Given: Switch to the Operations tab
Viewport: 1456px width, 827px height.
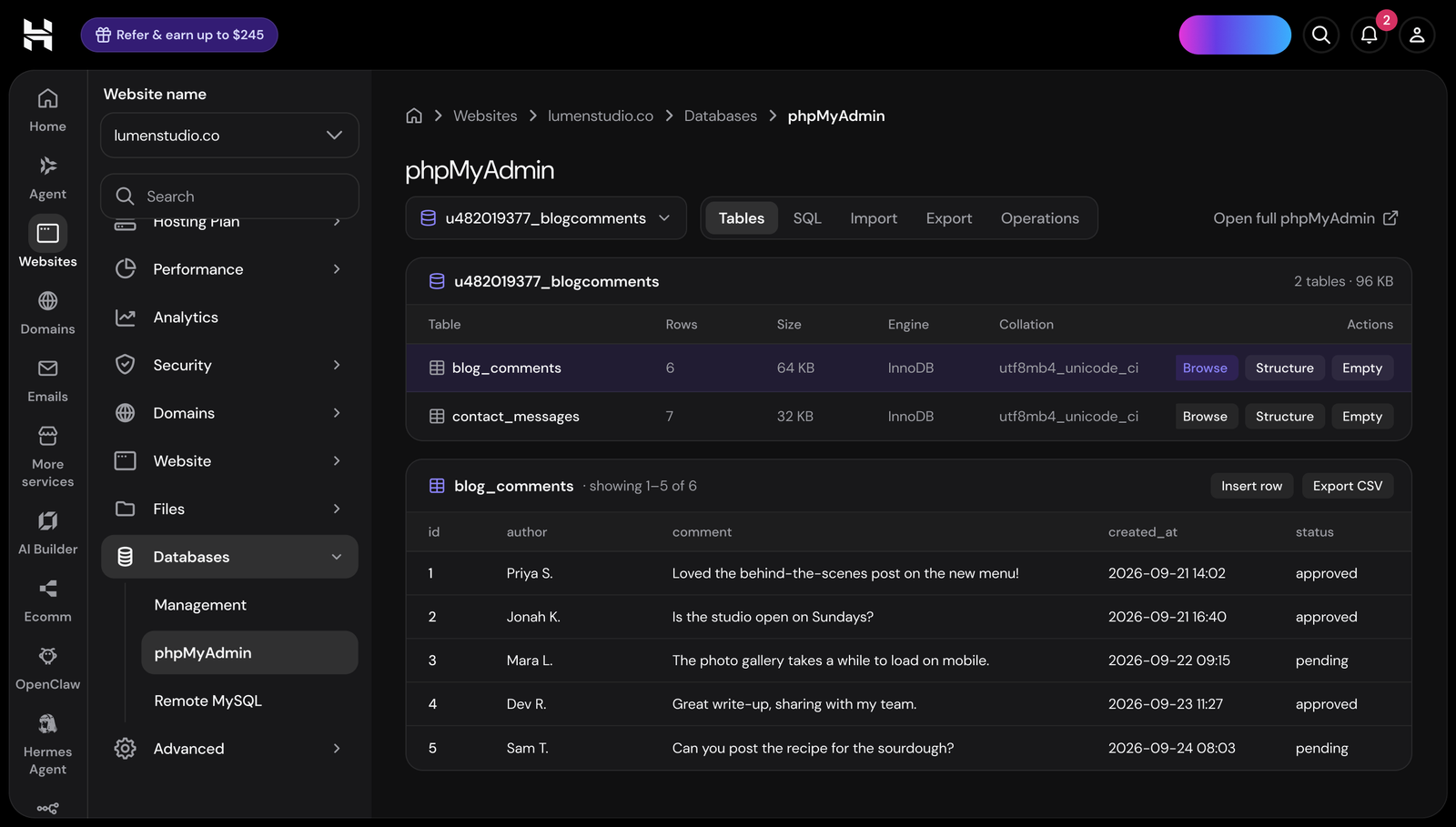Looking at the screenshot, I should click(x=1040, y=218).
